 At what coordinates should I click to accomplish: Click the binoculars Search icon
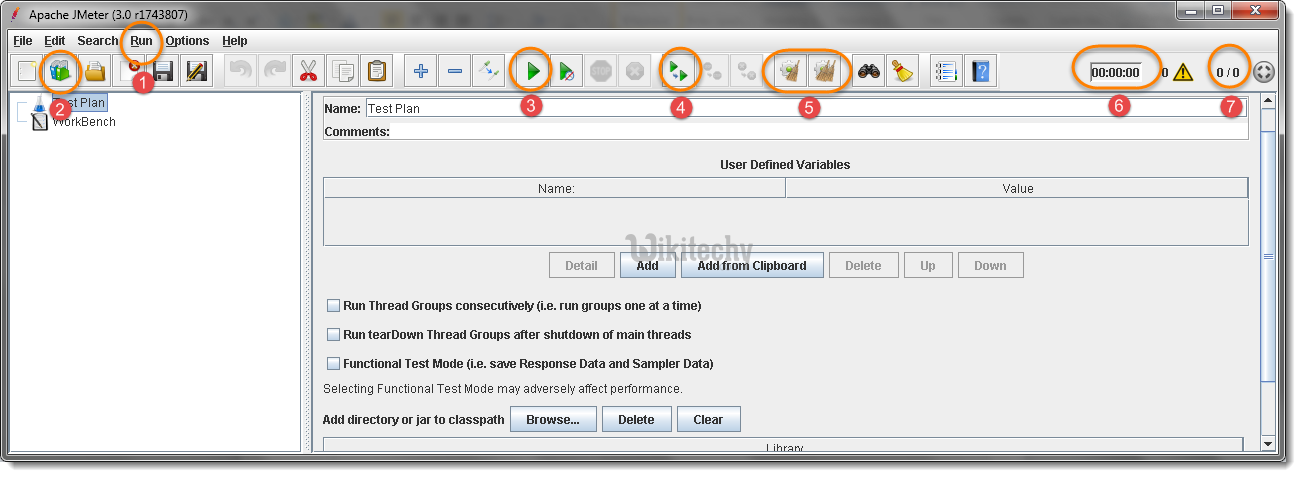click(x=869, y=71)
